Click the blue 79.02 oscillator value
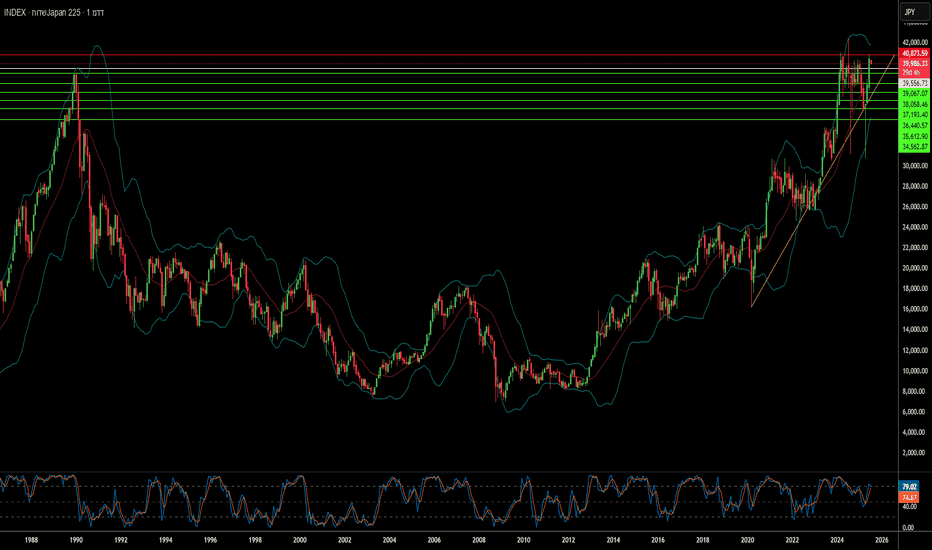This screenshot has width=932, height=550. [909, 486]
